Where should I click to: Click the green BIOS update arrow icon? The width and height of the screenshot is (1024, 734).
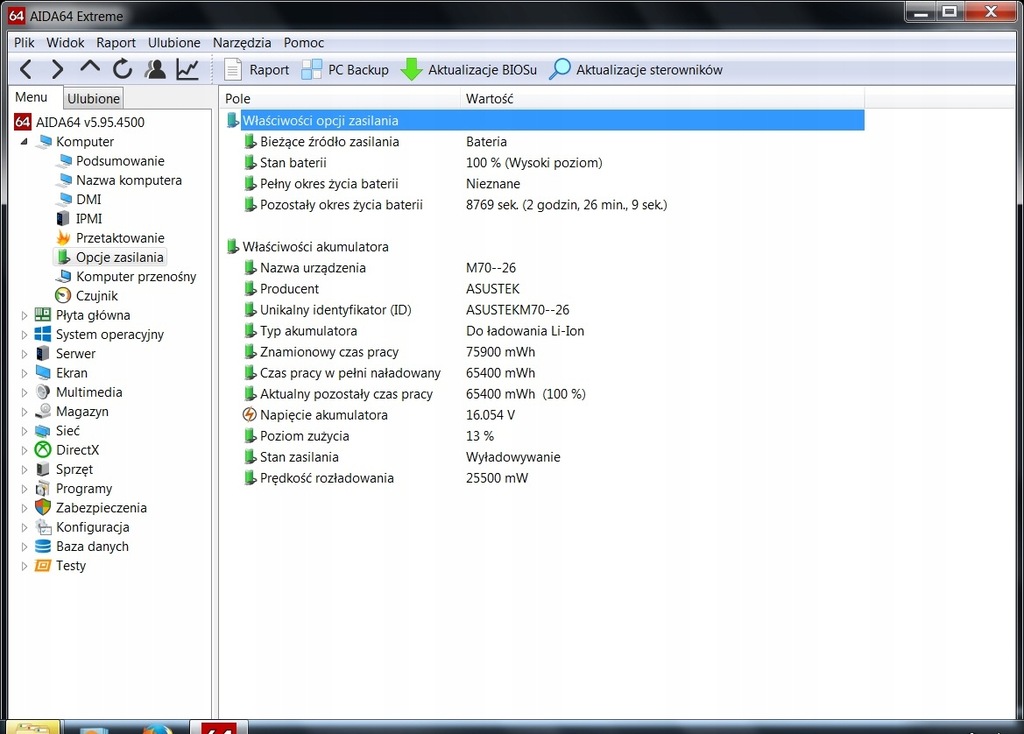[411, 70]
